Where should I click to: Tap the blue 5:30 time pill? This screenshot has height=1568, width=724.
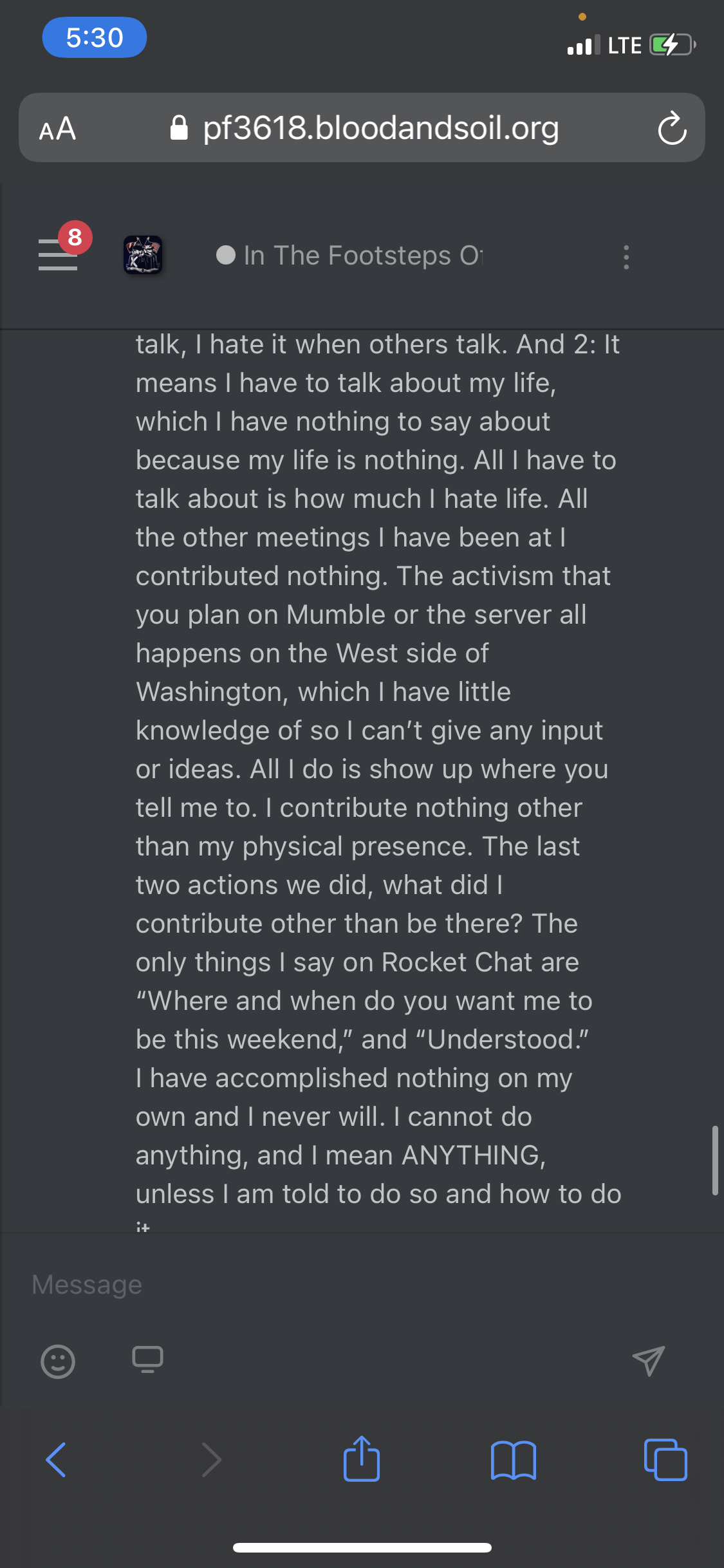tap(95, 37)
